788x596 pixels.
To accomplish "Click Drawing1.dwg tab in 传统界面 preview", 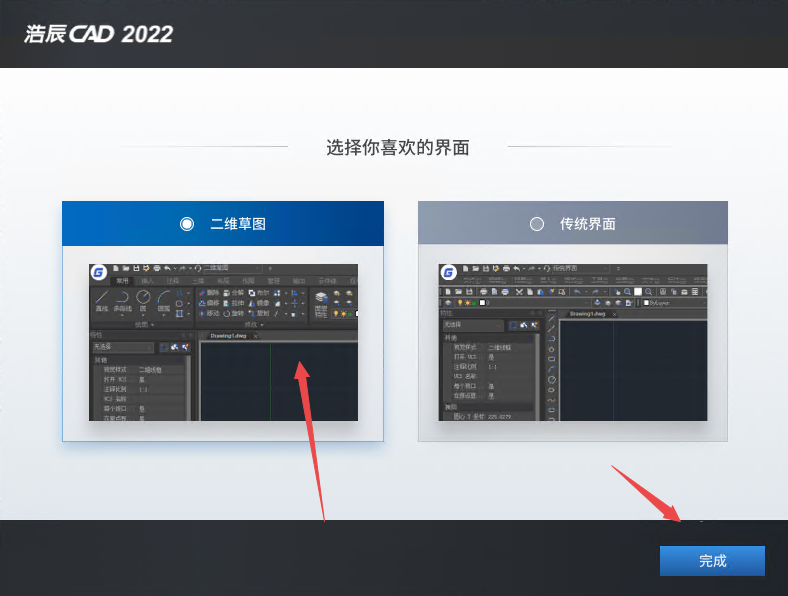I will 587,314.
